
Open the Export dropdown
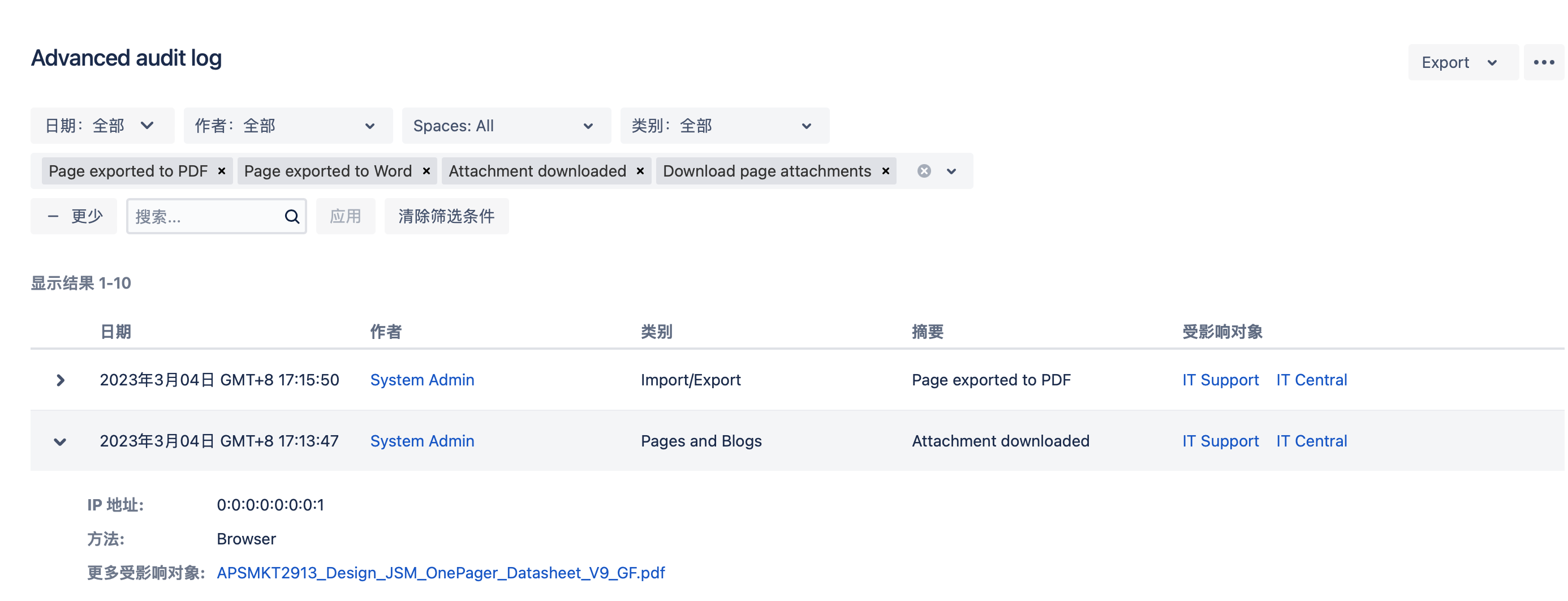coord(1459,62)
